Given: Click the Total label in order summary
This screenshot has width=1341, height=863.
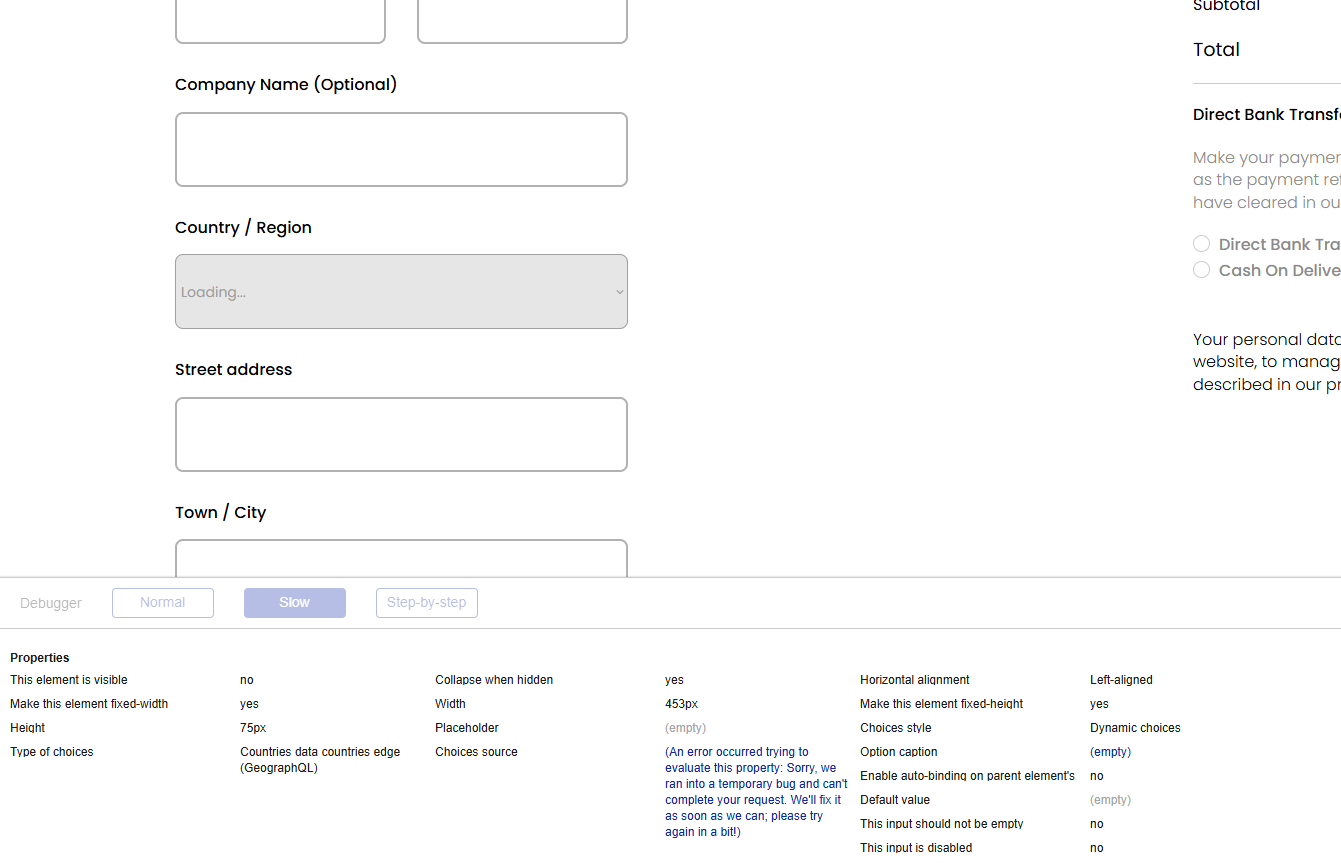Looking at the screenshot, I should (1216, 50).
